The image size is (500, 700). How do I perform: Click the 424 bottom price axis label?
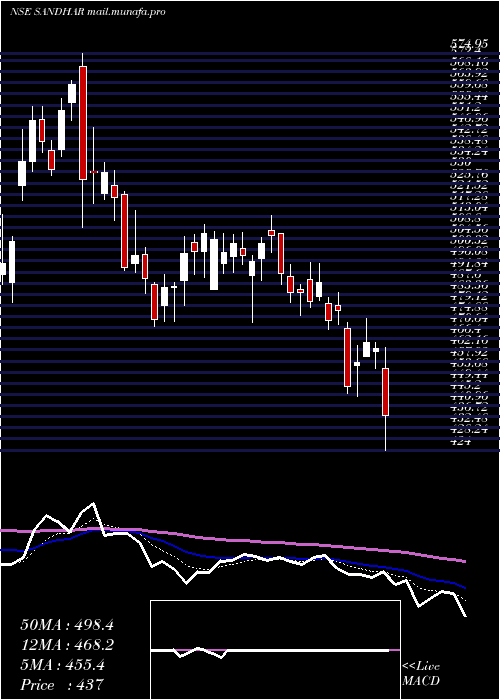(462, 442)
